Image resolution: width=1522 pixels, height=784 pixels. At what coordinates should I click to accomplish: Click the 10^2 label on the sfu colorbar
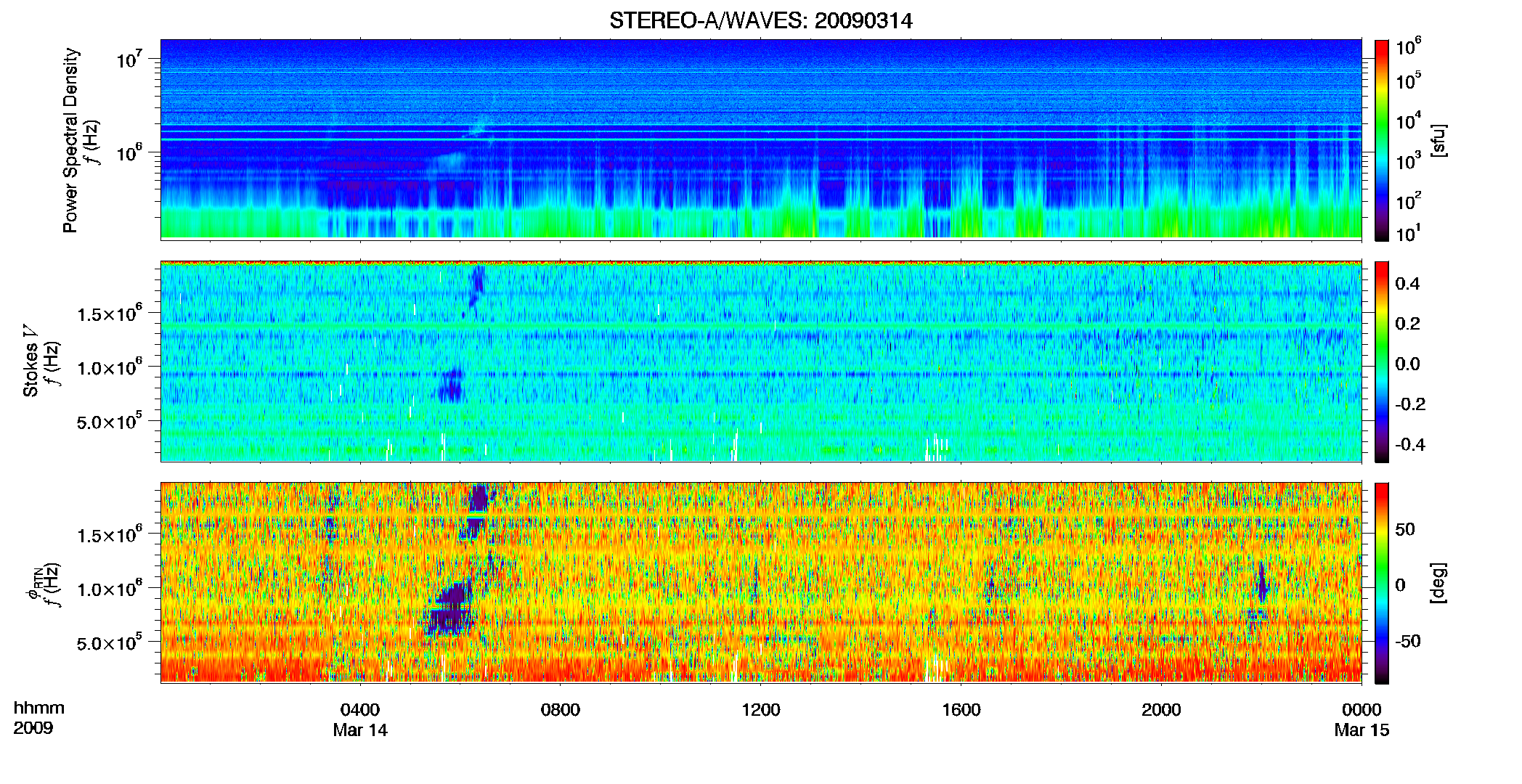pyautogui.click(x=1409, y=200)
